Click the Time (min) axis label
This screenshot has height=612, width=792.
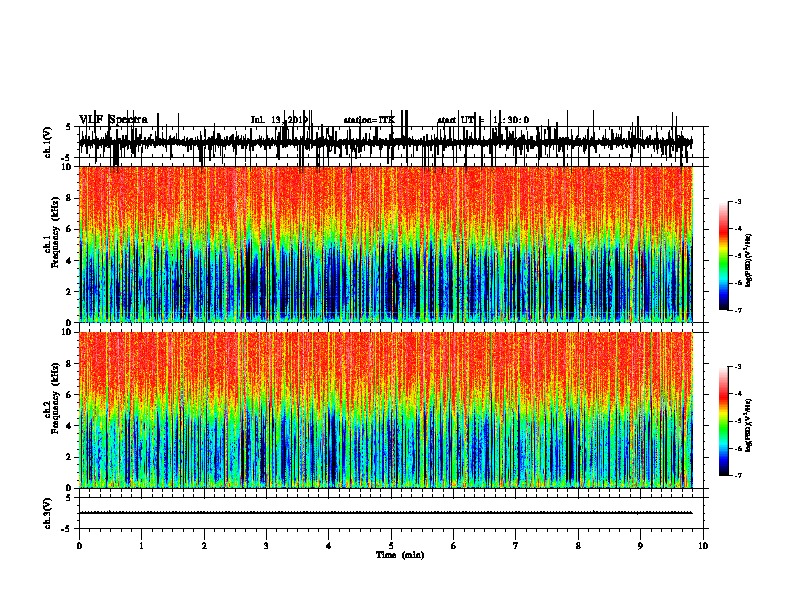[400, 555]
